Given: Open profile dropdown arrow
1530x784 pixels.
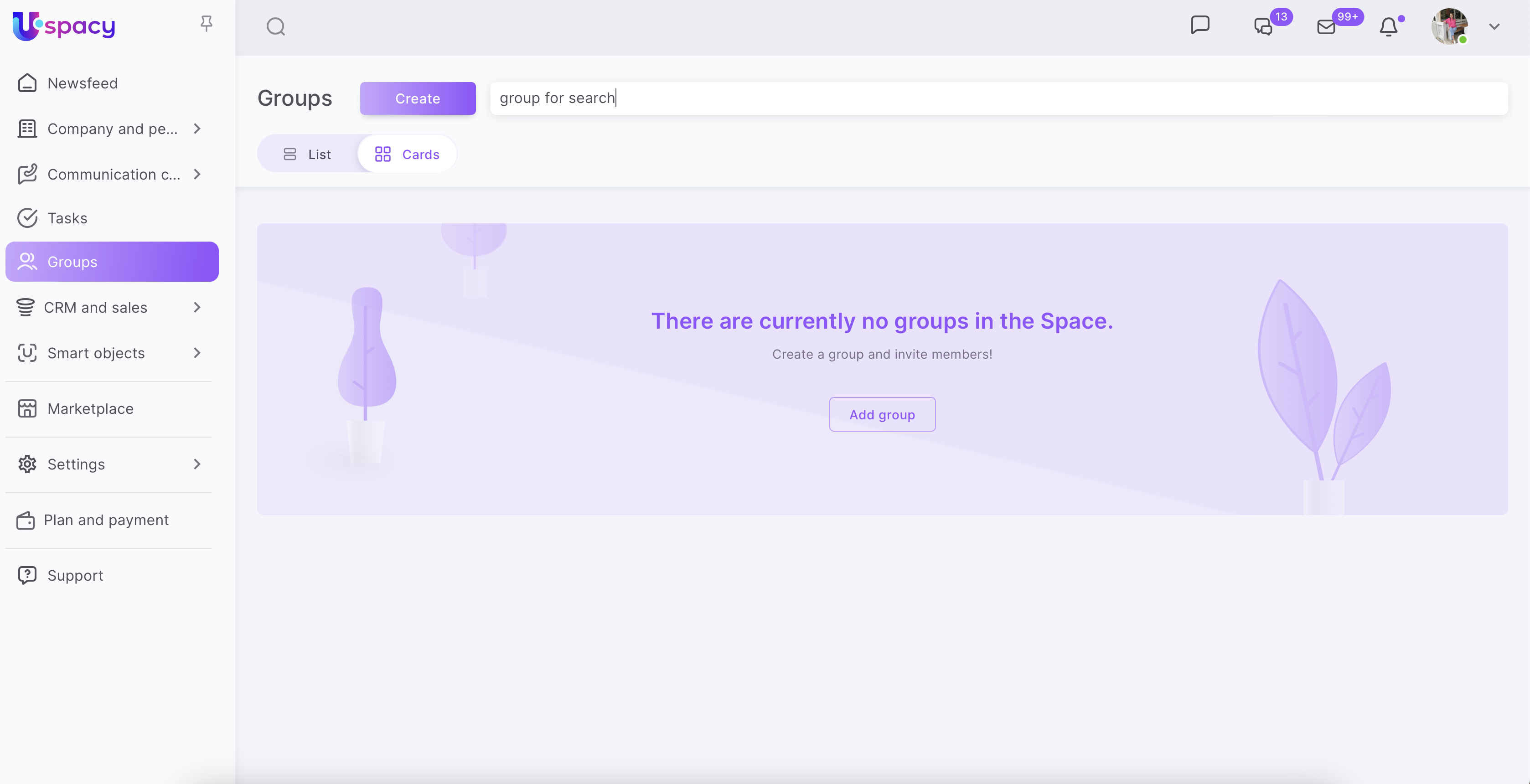Looking at the screenshot, I should 1494,27.
